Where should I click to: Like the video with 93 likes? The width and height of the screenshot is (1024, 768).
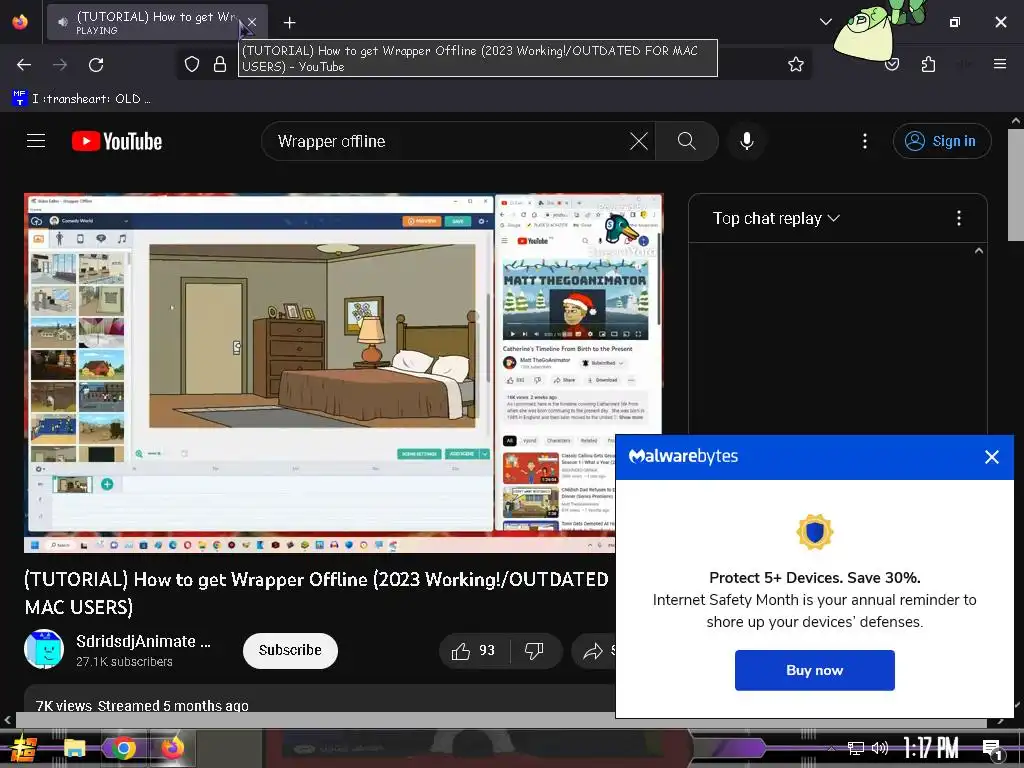[473, 650]
